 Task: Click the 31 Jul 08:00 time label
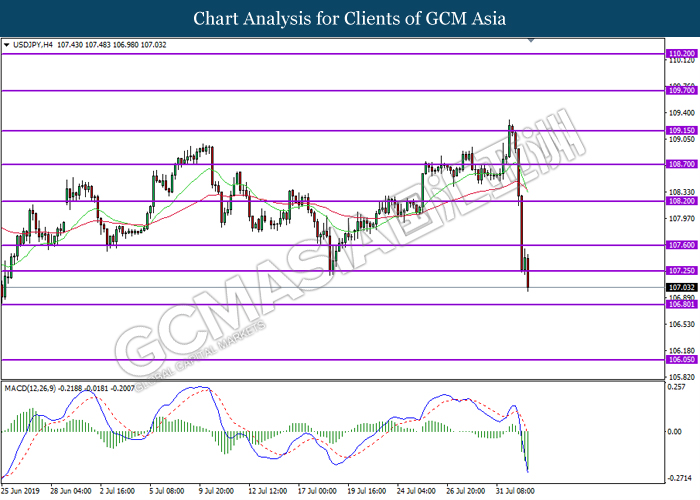point(515,491)
